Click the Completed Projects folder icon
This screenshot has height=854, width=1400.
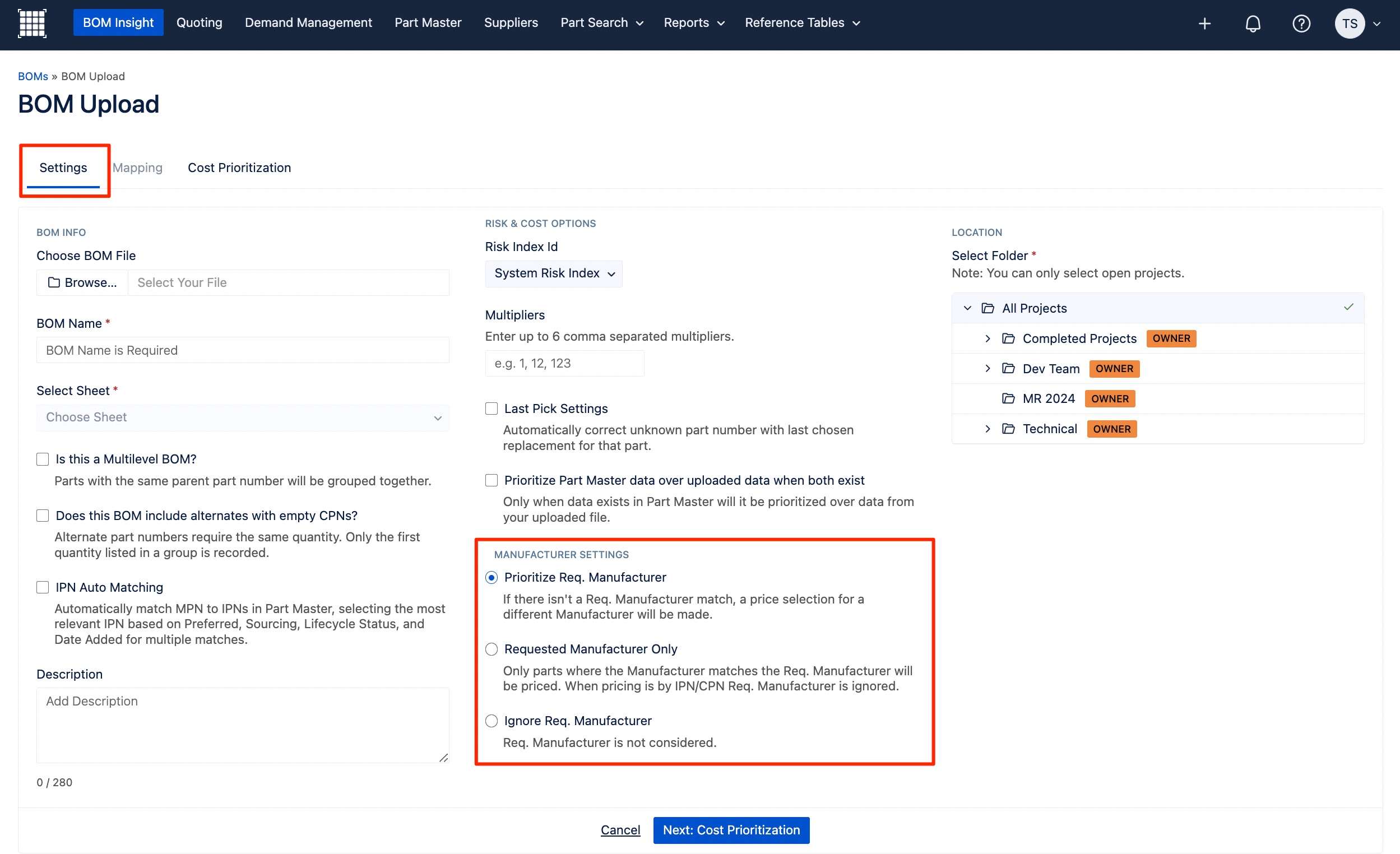point(1008,338)
